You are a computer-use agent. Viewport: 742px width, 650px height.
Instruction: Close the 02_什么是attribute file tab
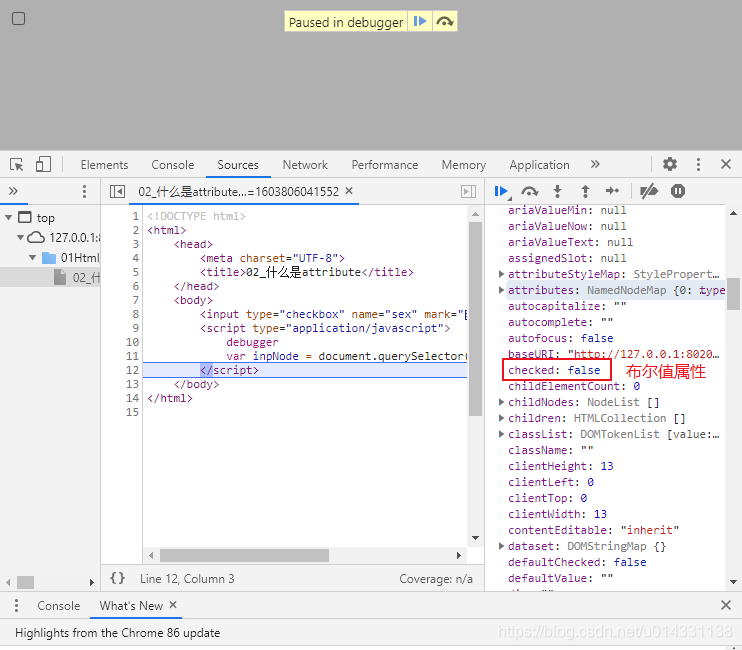349,191
